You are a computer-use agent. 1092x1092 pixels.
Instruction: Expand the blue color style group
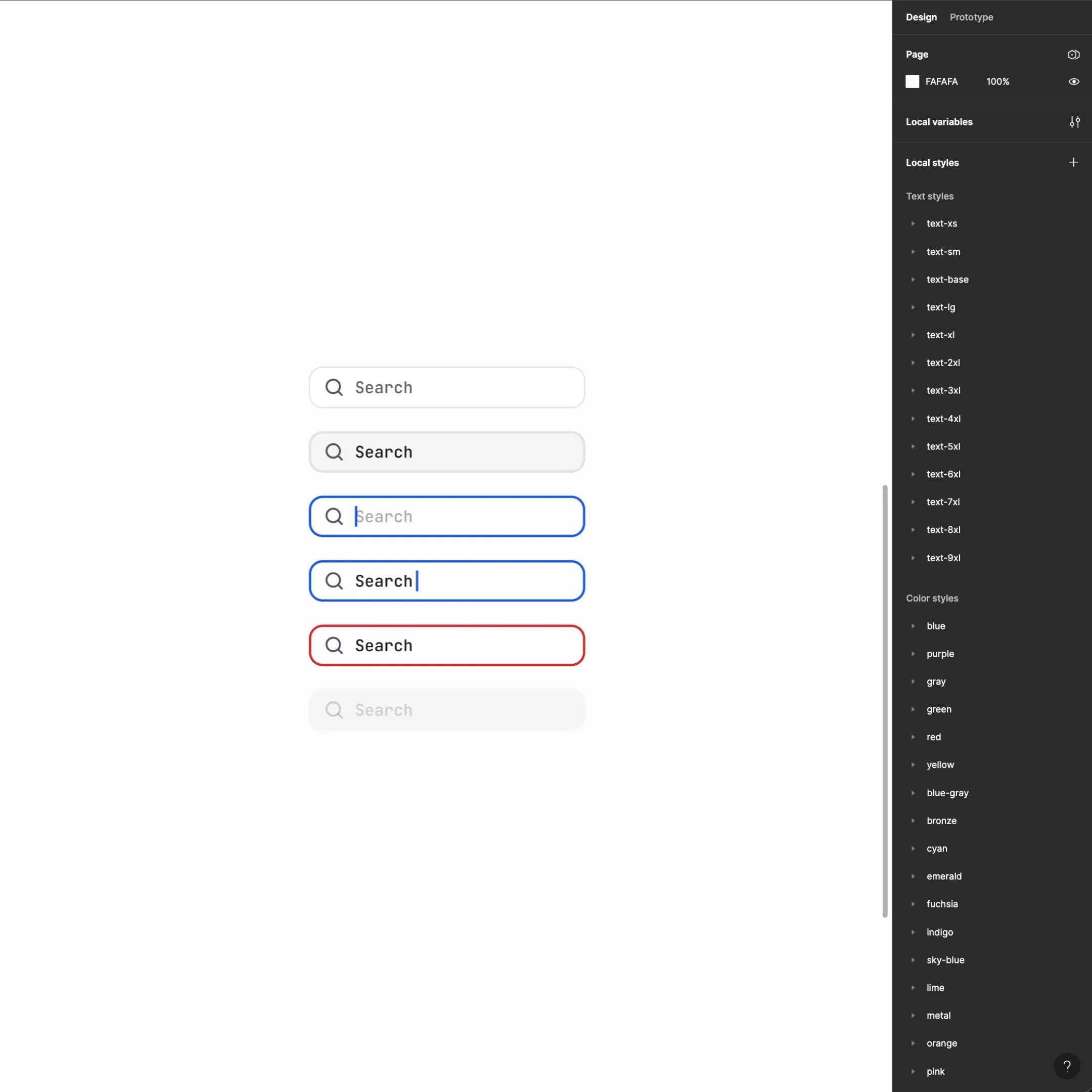(913, 626)
